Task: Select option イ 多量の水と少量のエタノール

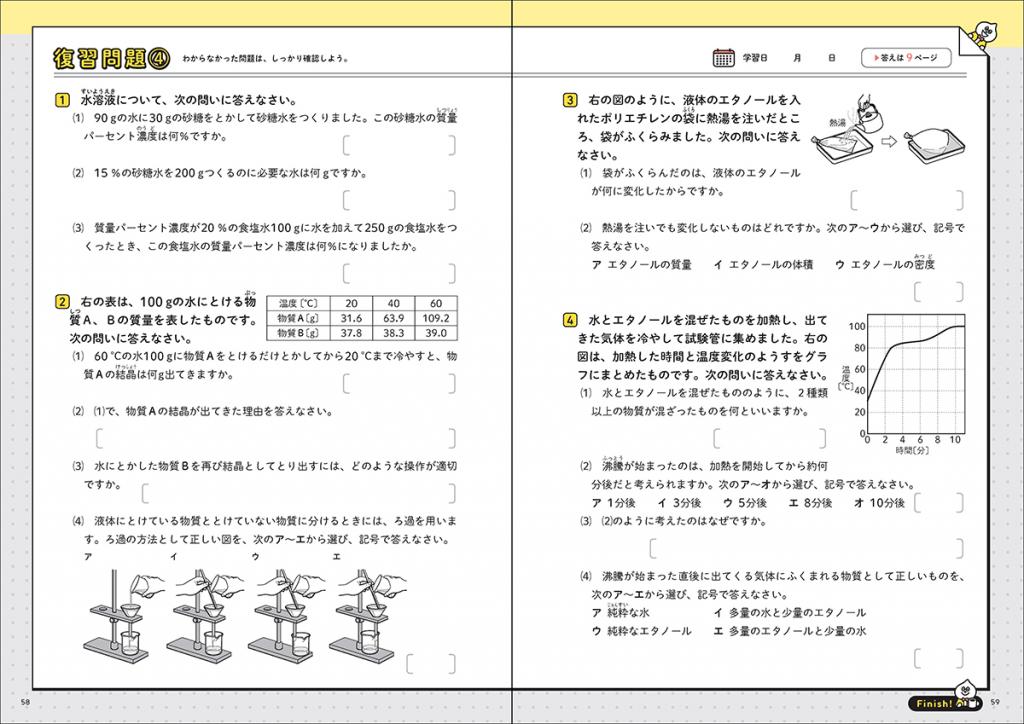Action: coord(790,612)
